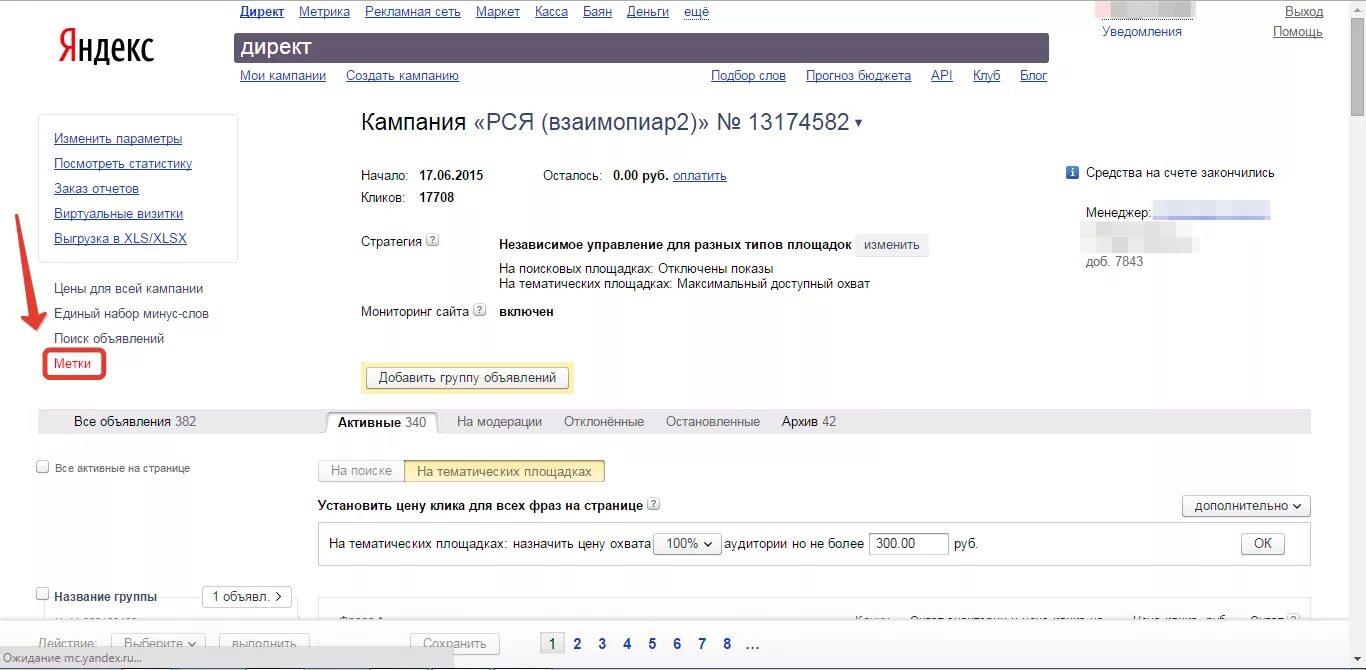Open the API link

[x=942, y=76]
